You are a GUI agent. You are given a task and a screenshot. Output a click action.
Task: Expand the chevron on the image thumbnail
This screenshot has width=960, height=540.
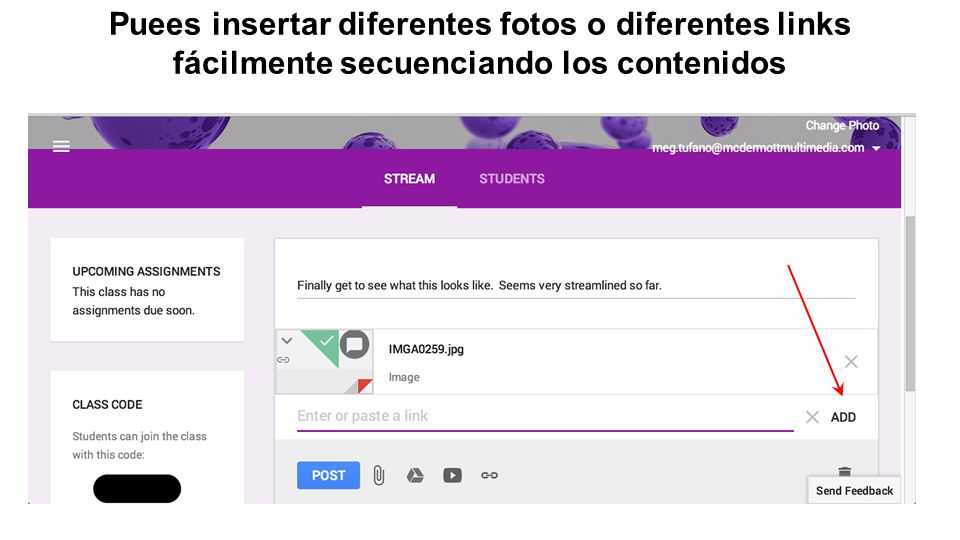coord(287,340)
